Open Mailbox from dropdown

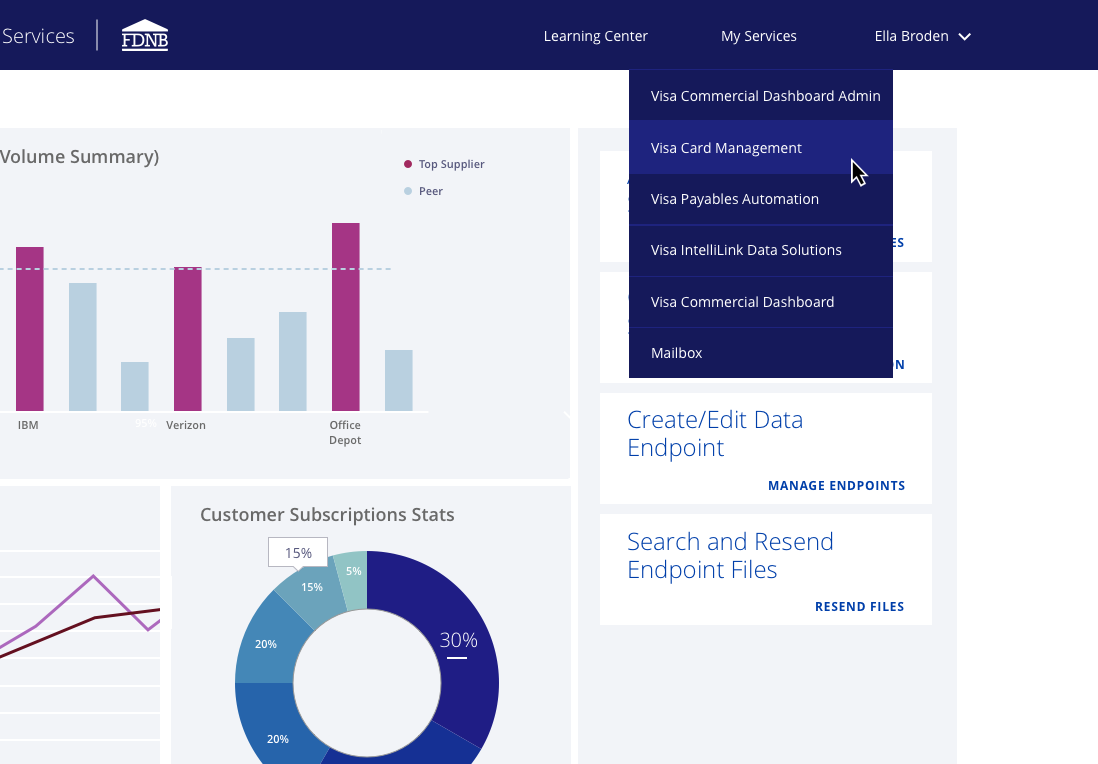[x=760, y=353]
